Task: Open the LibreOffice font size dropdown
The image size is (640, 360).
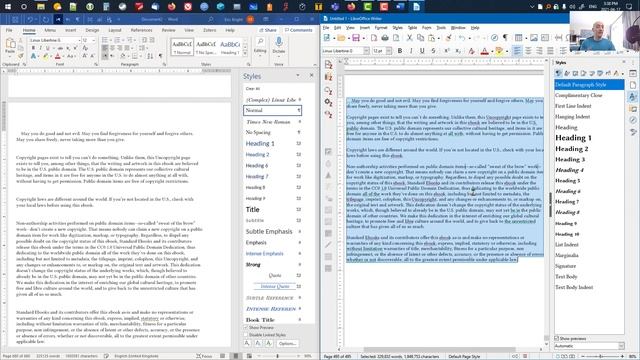Action: coord(389,51)
